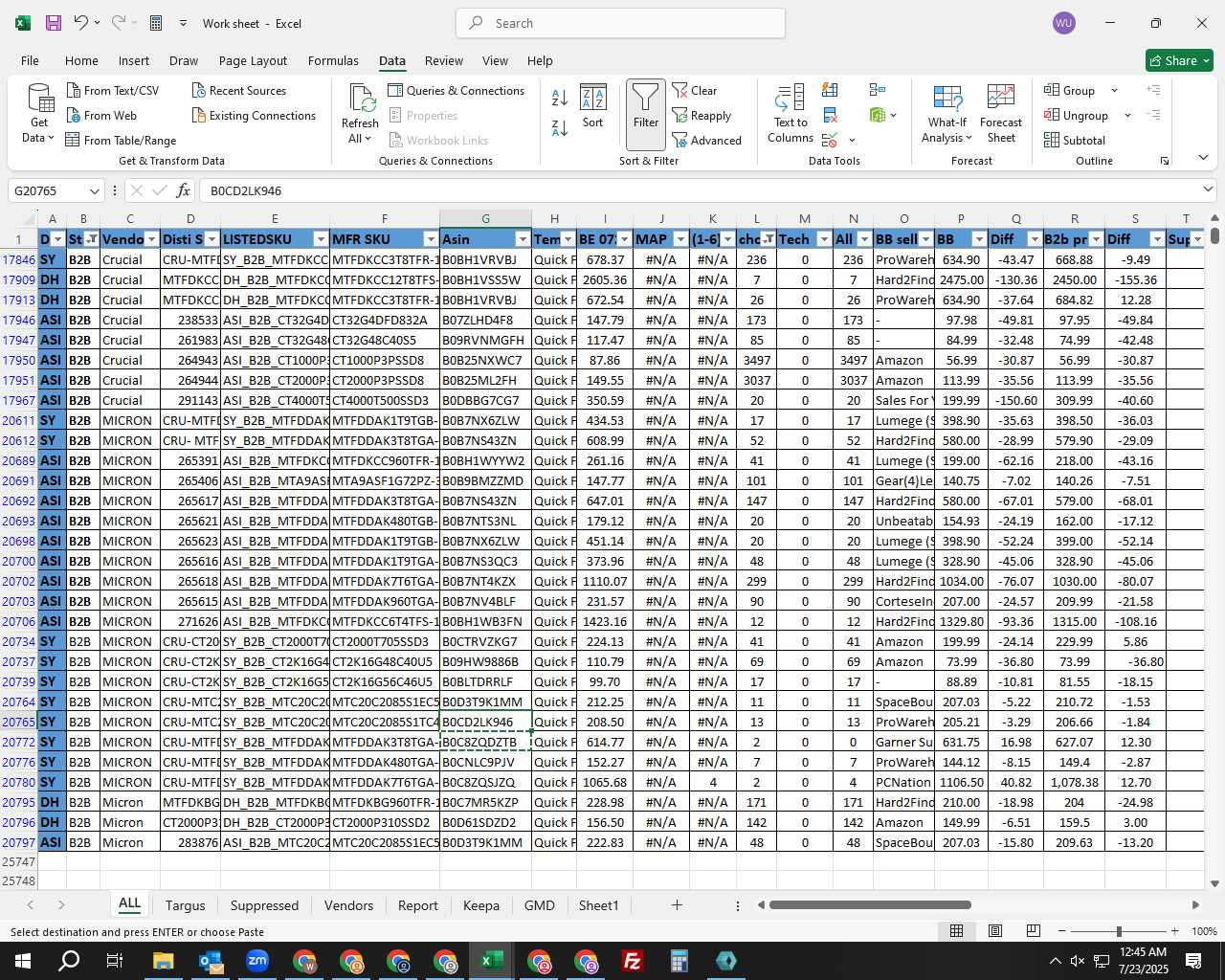
Task: Click the Subtotal command
Action: pos(1075,141)
